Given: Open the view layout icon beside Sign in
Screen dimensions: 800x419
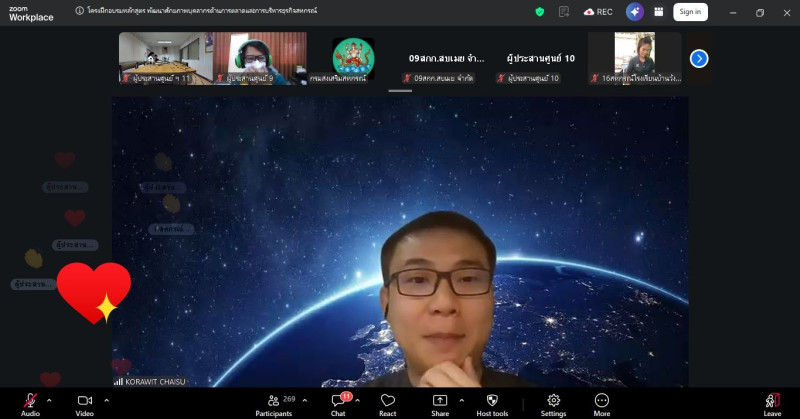Looking at the screenshot, I should [659, 12].
